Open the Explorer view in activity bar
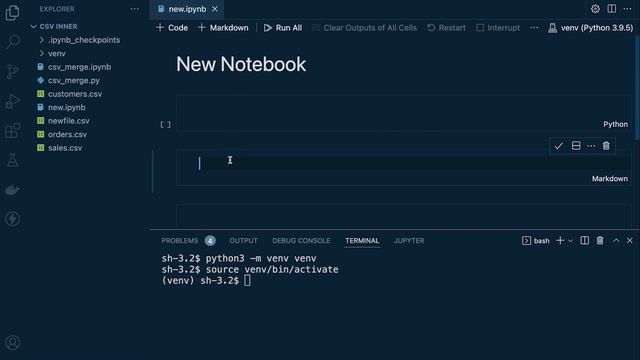The width and height of the screenshot is (640, 360). (12, 13)
